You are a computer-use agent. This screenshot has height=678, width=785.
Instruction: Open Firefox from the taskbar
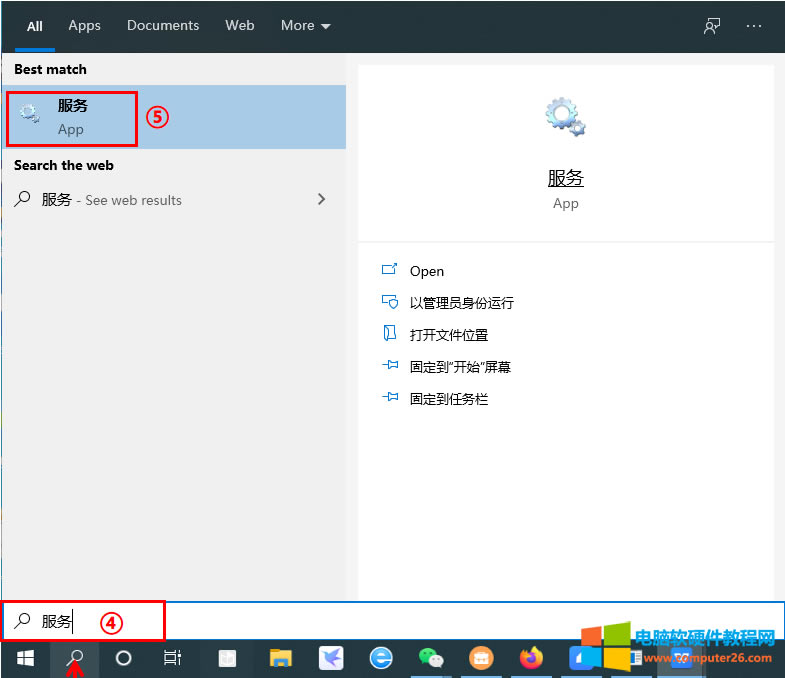(x=531, y=658)
